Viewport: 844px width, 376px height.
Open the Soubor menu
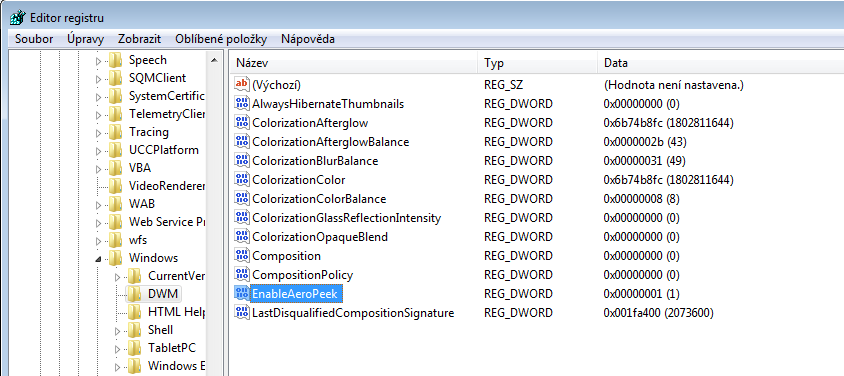tap(34, 39)
